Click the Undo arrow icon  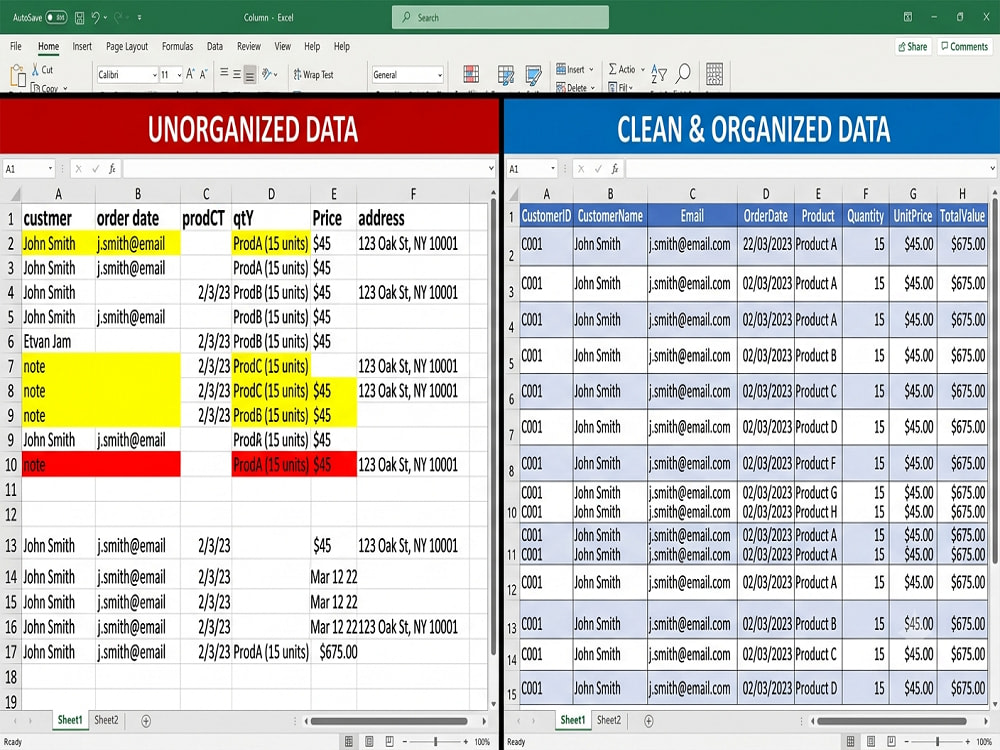pos(95,17)
